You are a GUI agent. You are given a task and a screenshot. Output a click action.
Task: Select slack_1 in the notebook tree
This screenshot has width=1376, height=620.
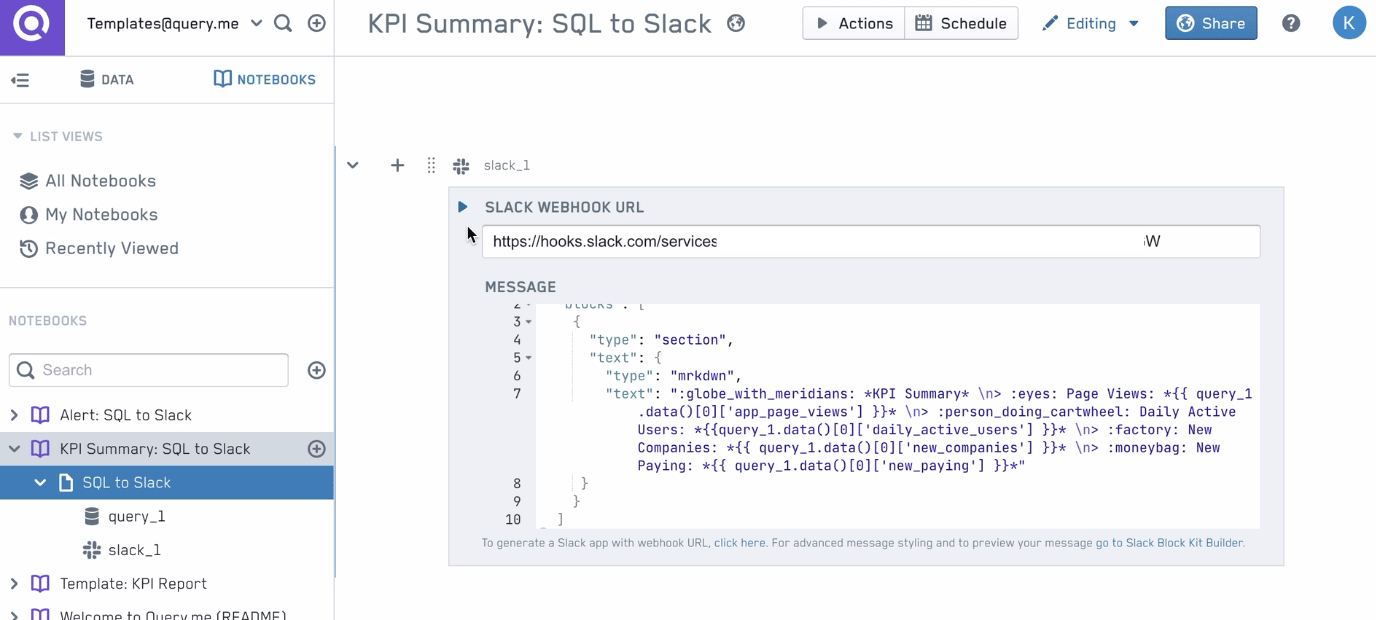(x=135, y=550)
